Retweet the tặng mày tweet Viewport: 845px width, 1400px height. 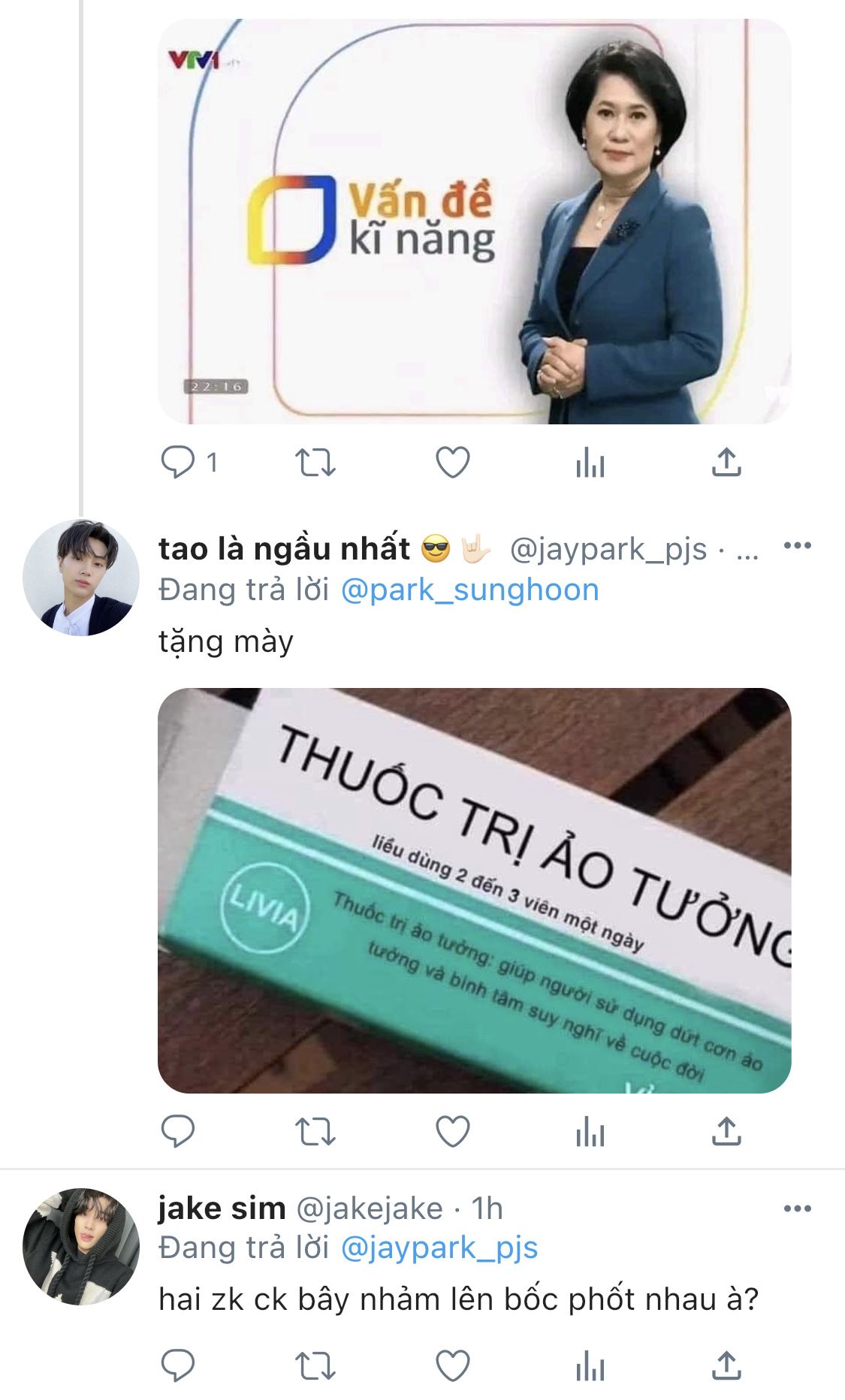pos(315,1131)
